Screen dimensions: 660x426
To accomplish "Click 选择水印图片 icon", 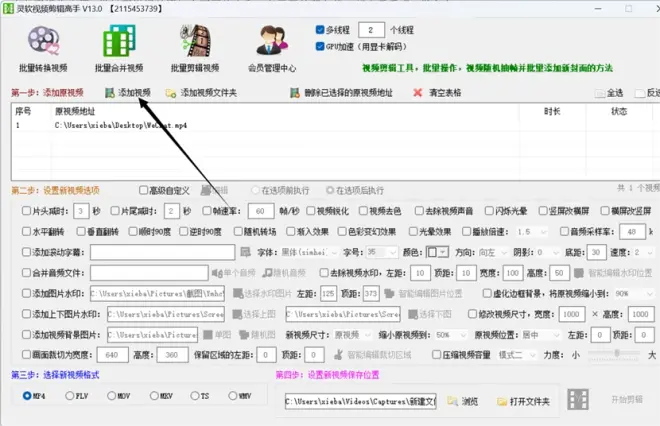I will (x=238, y=293).
